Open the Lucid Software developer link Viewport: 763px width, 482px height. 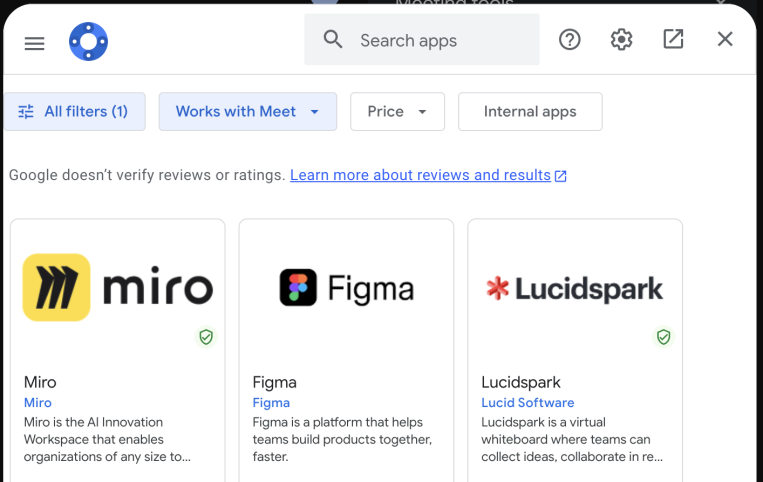[527, 403]
